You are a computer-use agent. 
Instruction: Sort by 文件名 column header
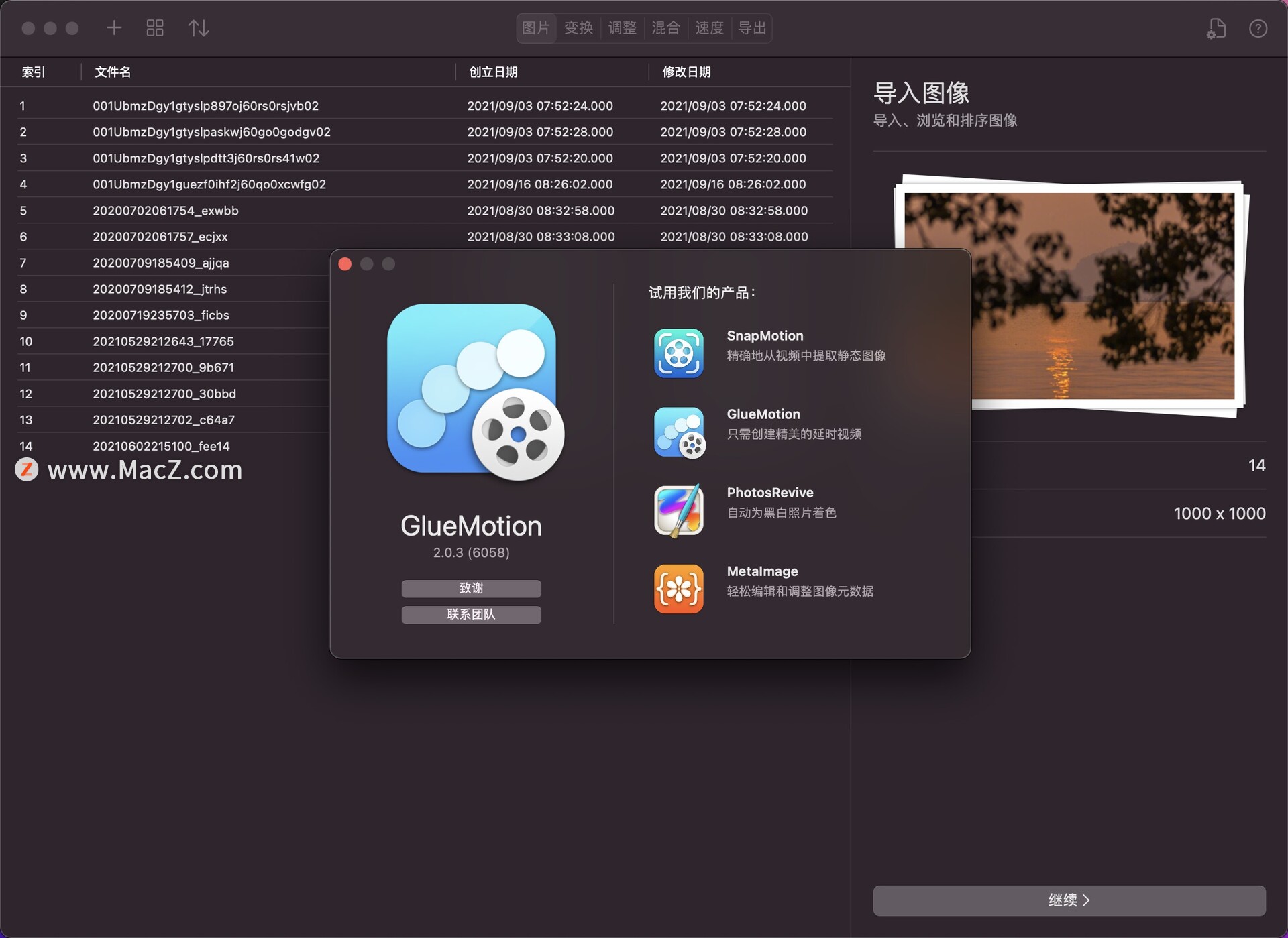click(113, 72)
